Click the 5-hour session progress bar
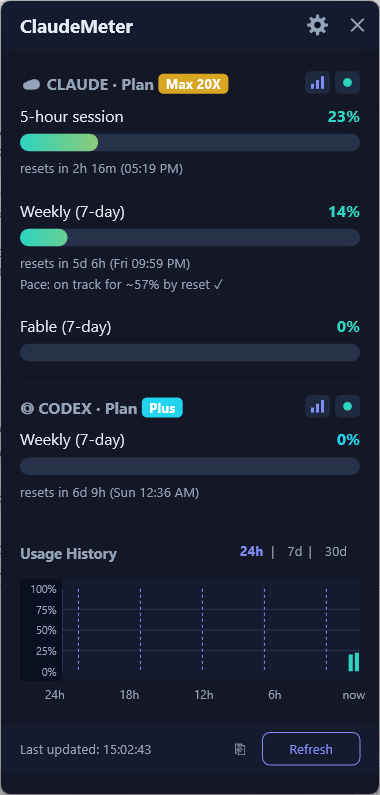The height and width of the screenshot is (795, 380). point(190,142)
